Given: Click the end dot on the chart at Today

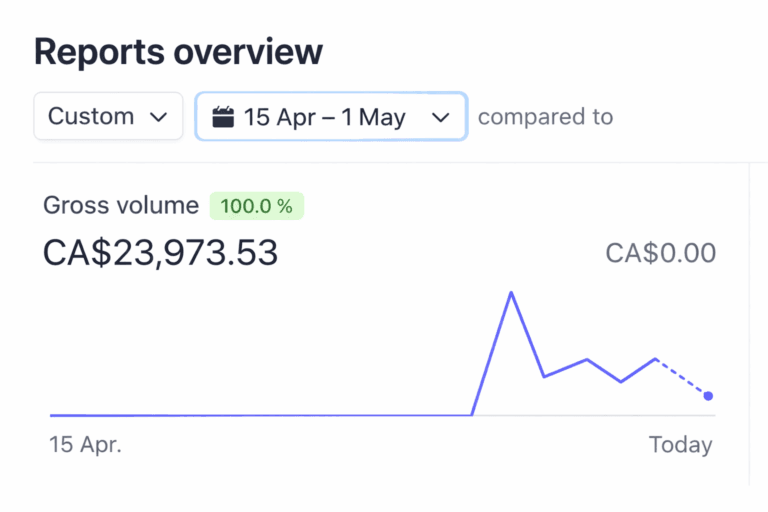Looking at the screenshot, I should pyautogui.click(x=708, y=396).
